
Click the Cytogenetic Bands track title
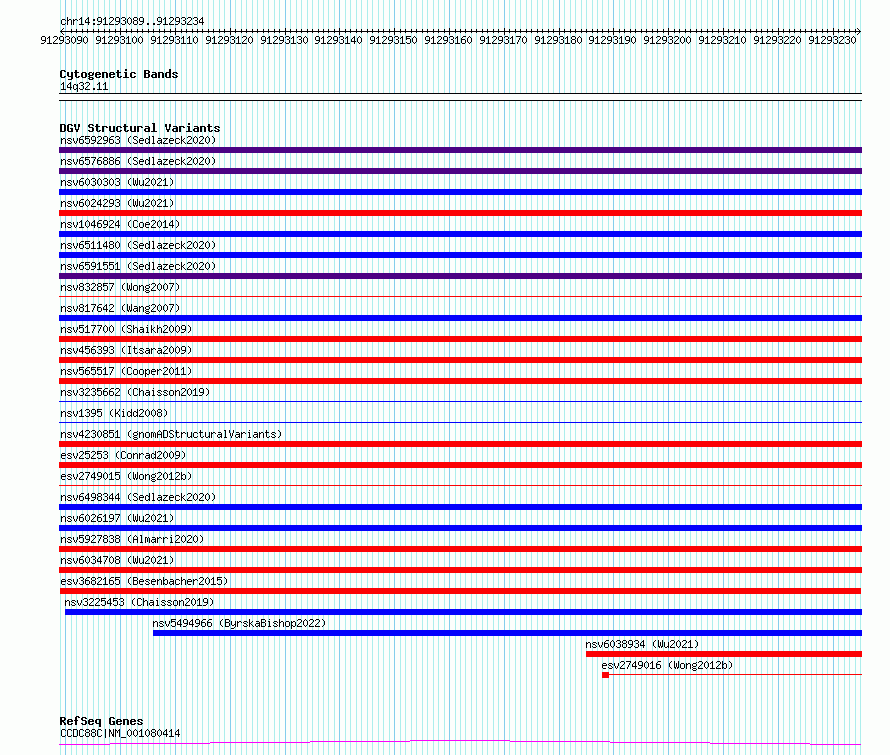coord(119,74)
